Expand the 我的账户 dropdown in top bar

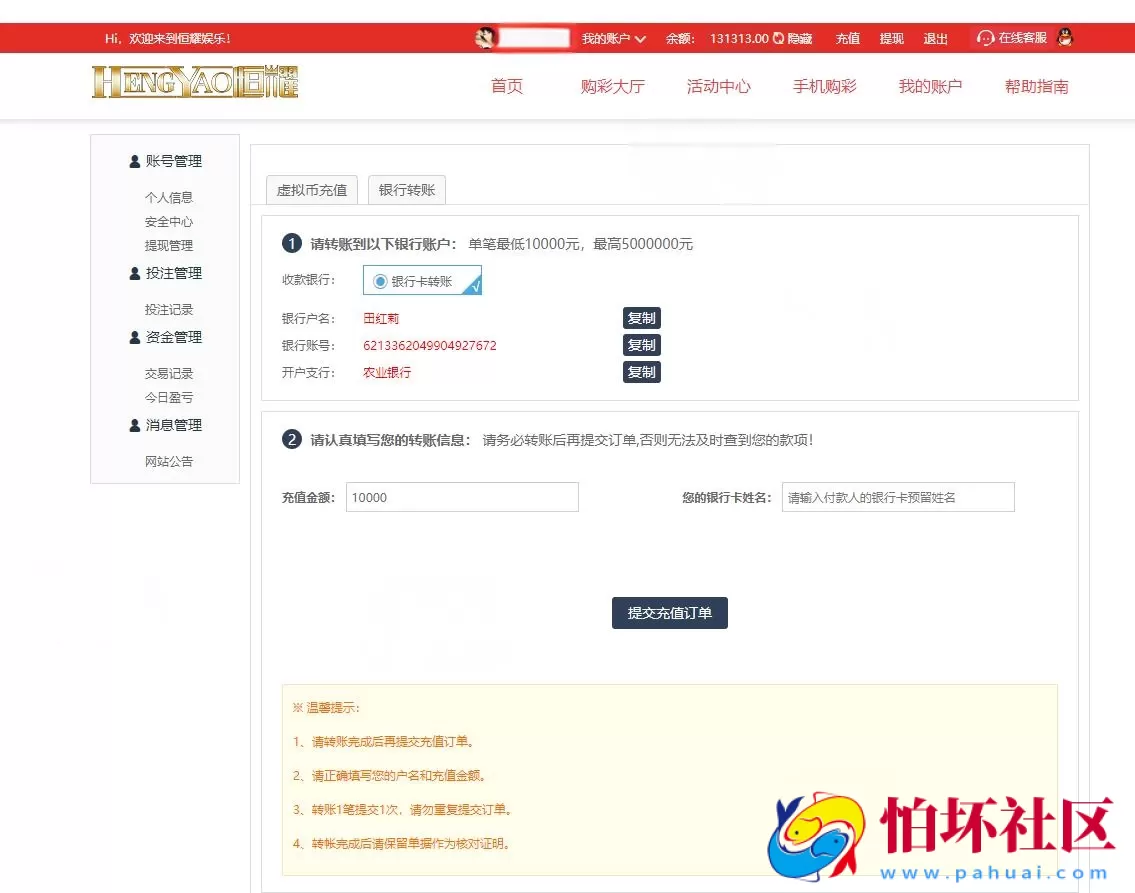tap(613, 38)
